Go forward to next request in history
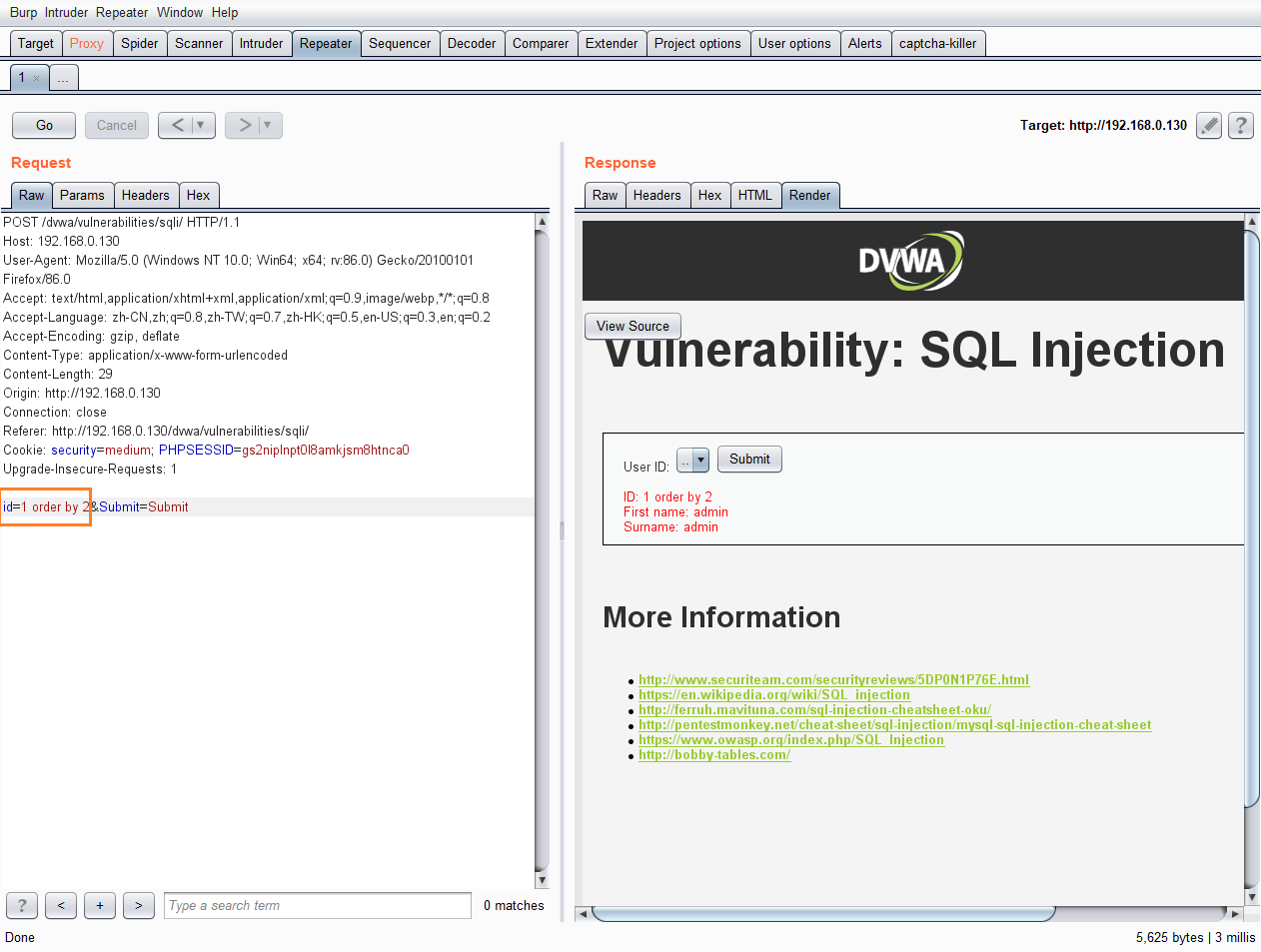 coord(244,125)
